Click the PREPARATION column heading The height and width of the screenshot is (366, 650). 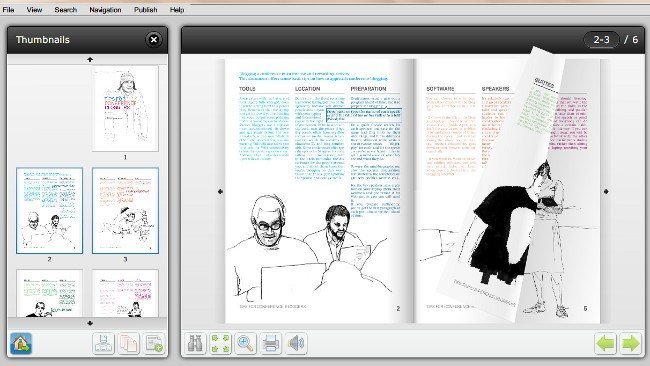368,89
